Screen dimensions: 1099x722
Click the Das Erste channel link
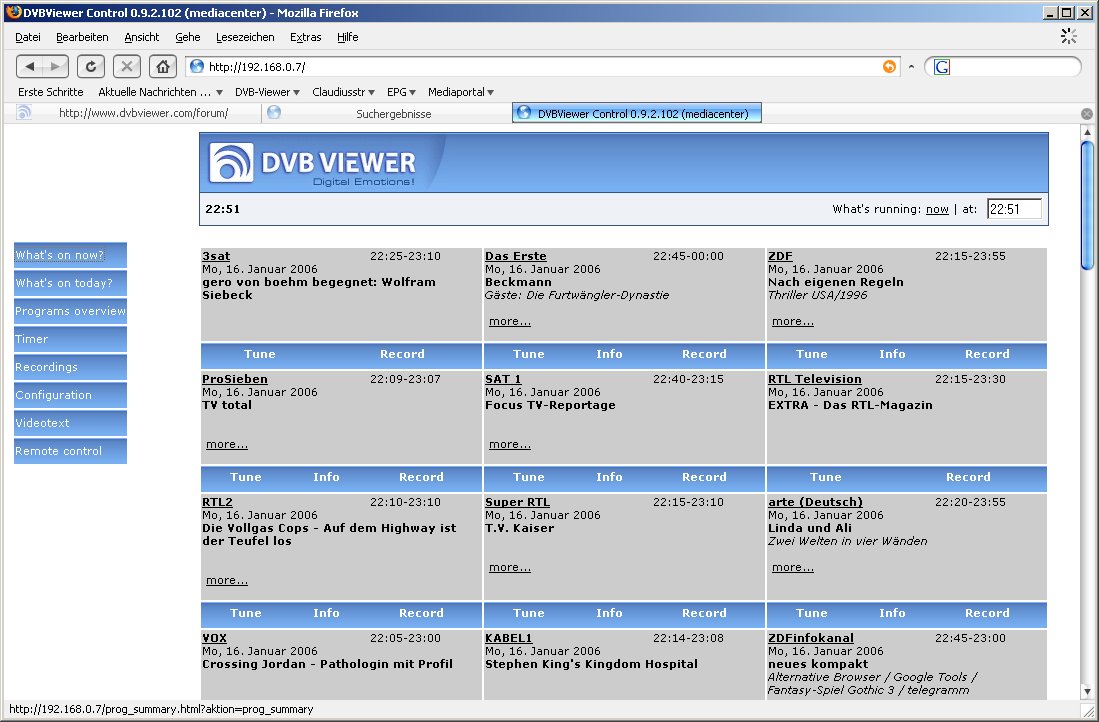click(516, 257)
